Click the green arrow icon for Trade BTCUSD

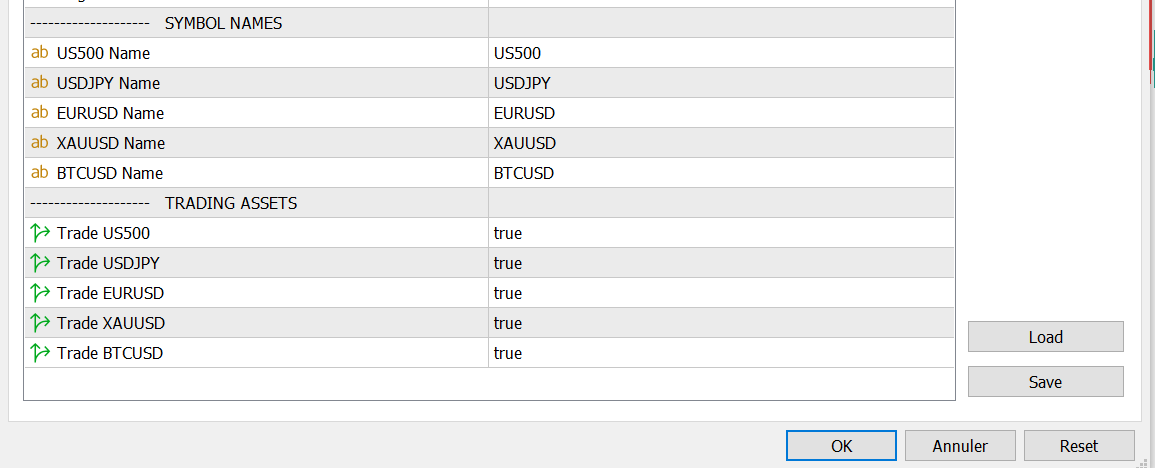click(x=40, y=353)
